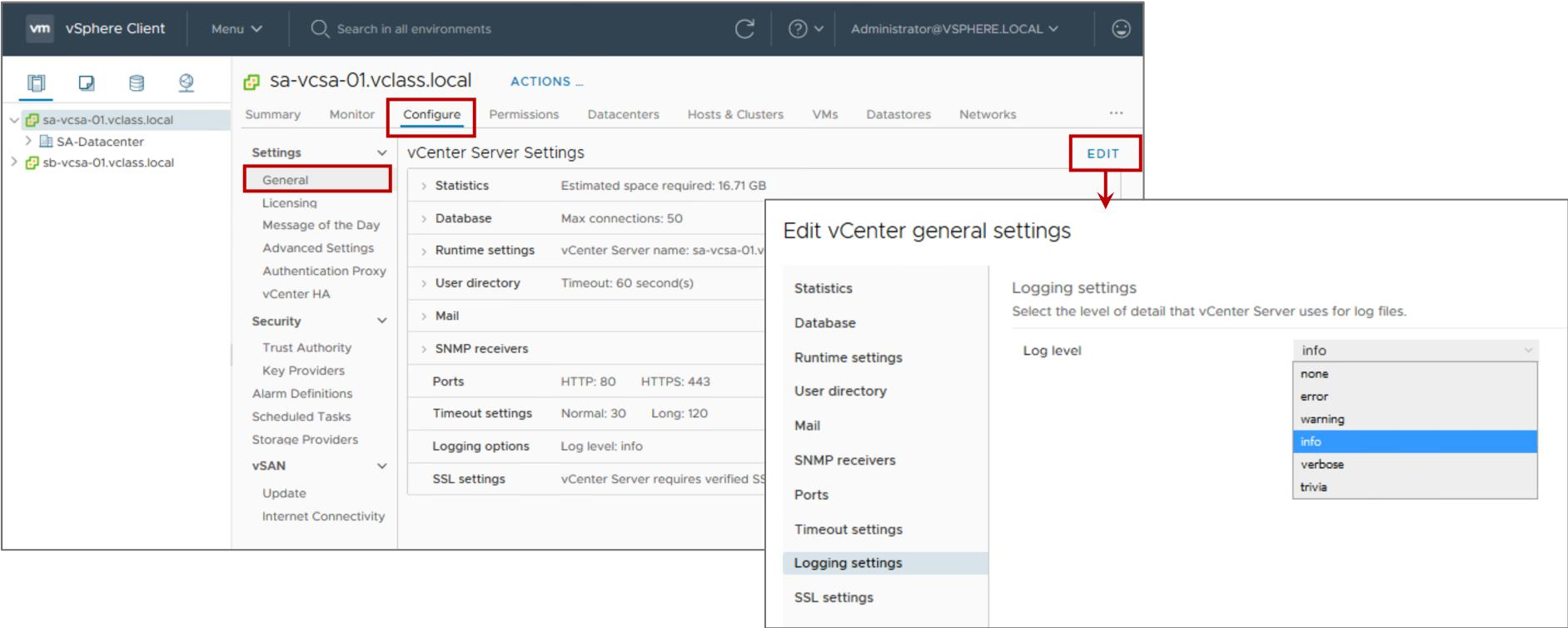The width and height of the screenshot is (1568, 628).
Task: Select the Configure tab
Action: [431, 114]
